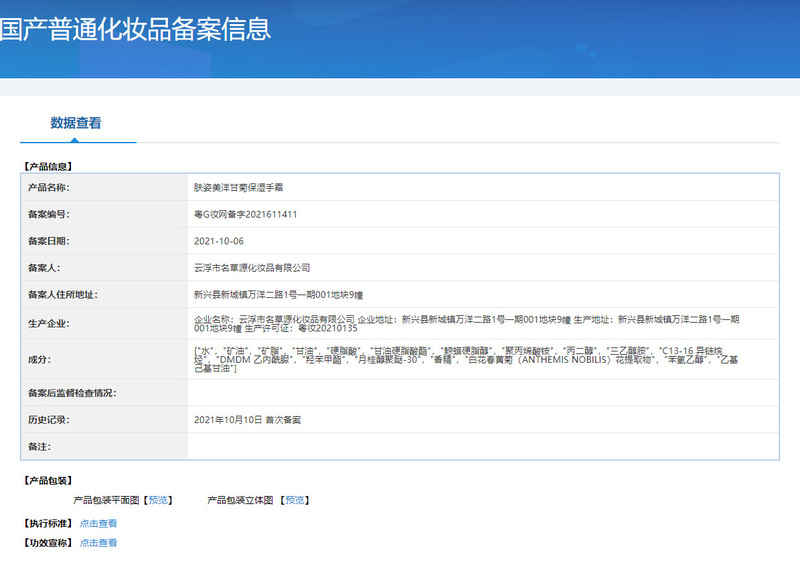Click the 【执行标准】 label
Viewport: 800px width, 571px height.
pyautogui.click(x=48, y=524)
